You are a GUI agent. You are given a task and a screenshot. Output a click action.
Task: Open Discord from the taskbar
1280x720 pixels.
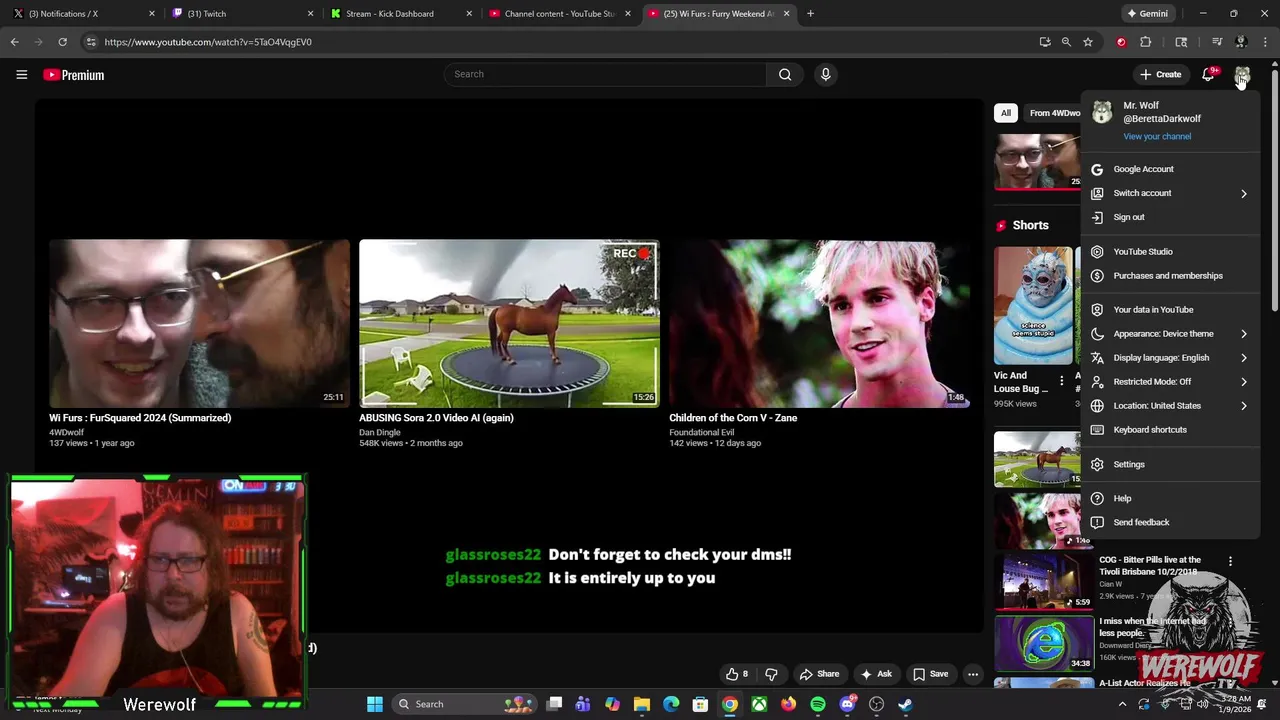[x=847, y=704]
